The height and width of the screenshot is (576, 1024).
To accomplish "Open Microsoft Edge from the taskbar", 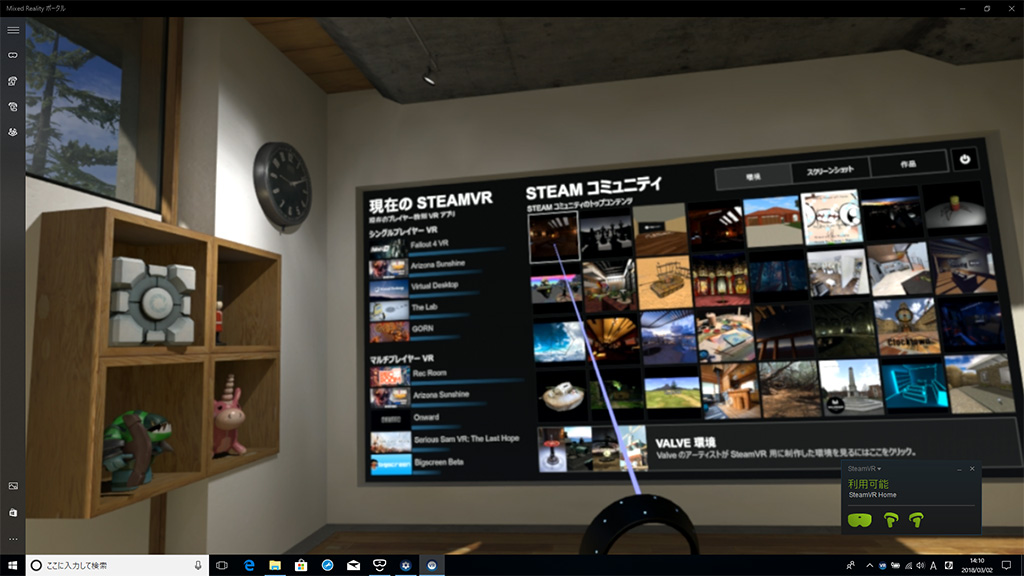I will tap(249, 566).
